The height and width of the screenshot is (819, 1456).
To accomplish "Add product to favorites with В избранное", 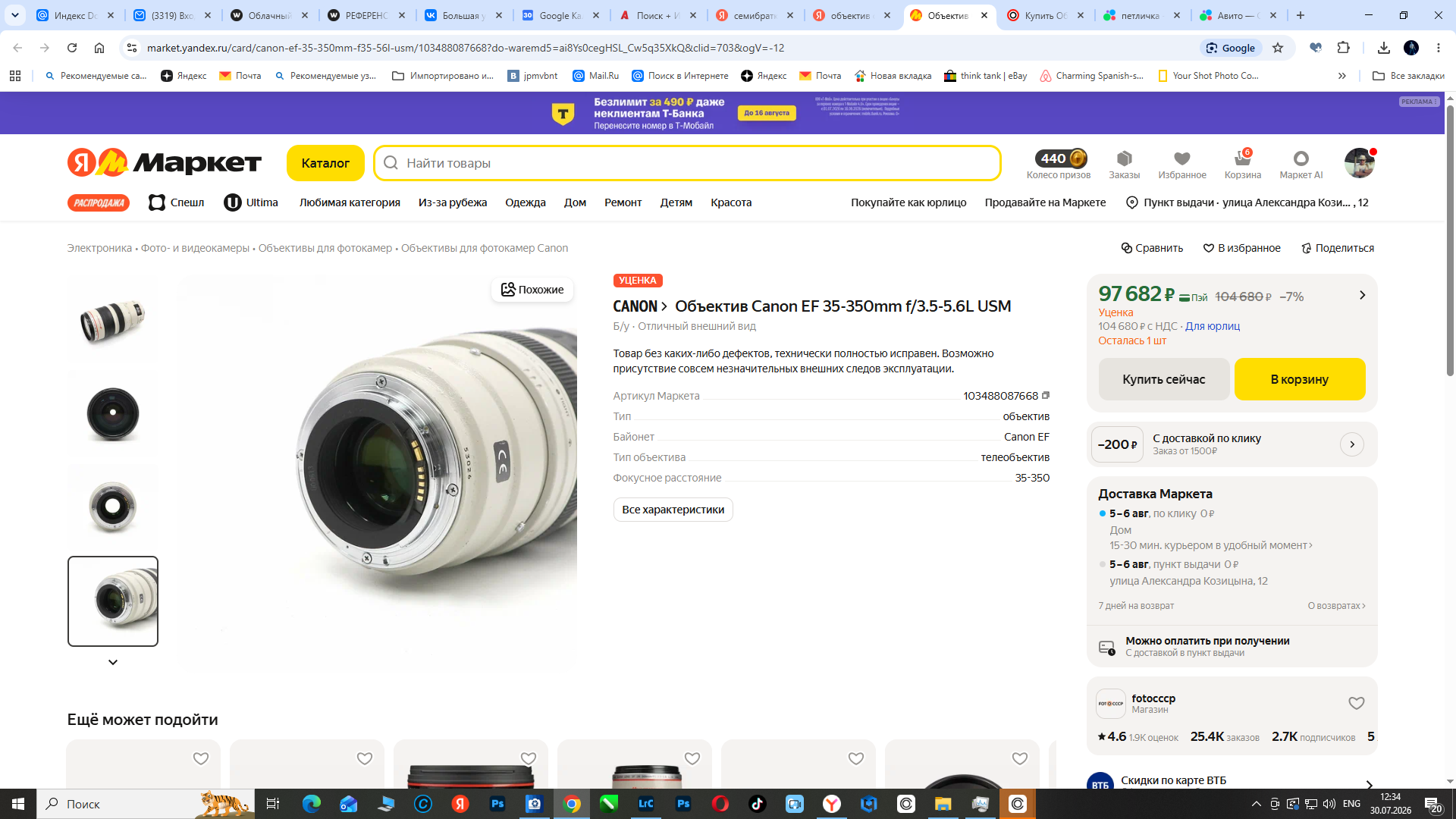I will [x=1241, y=248].
